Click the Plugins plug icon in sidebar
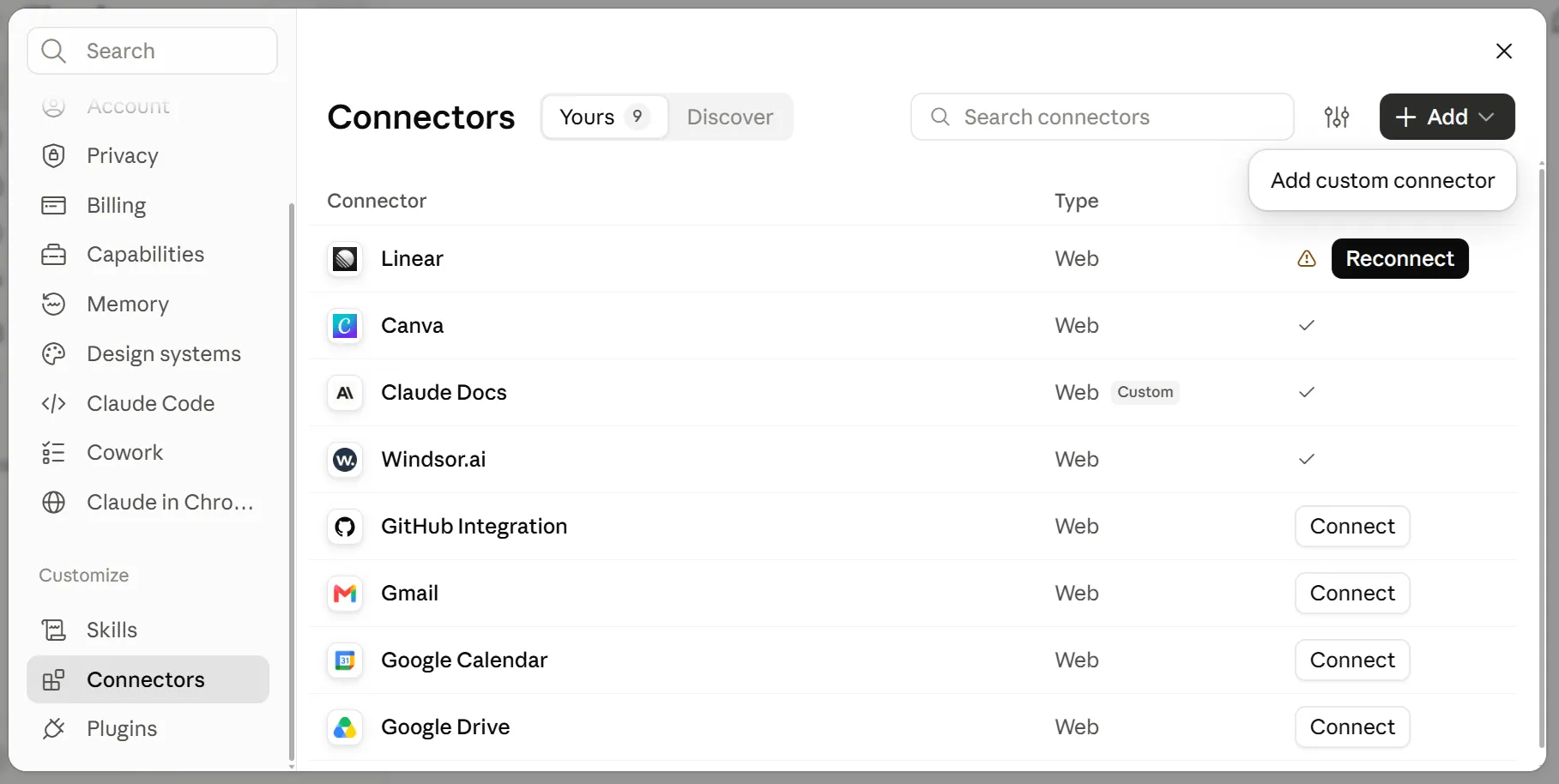Image resolution: width=1559 pixels, height=784 pixels. 54,728
